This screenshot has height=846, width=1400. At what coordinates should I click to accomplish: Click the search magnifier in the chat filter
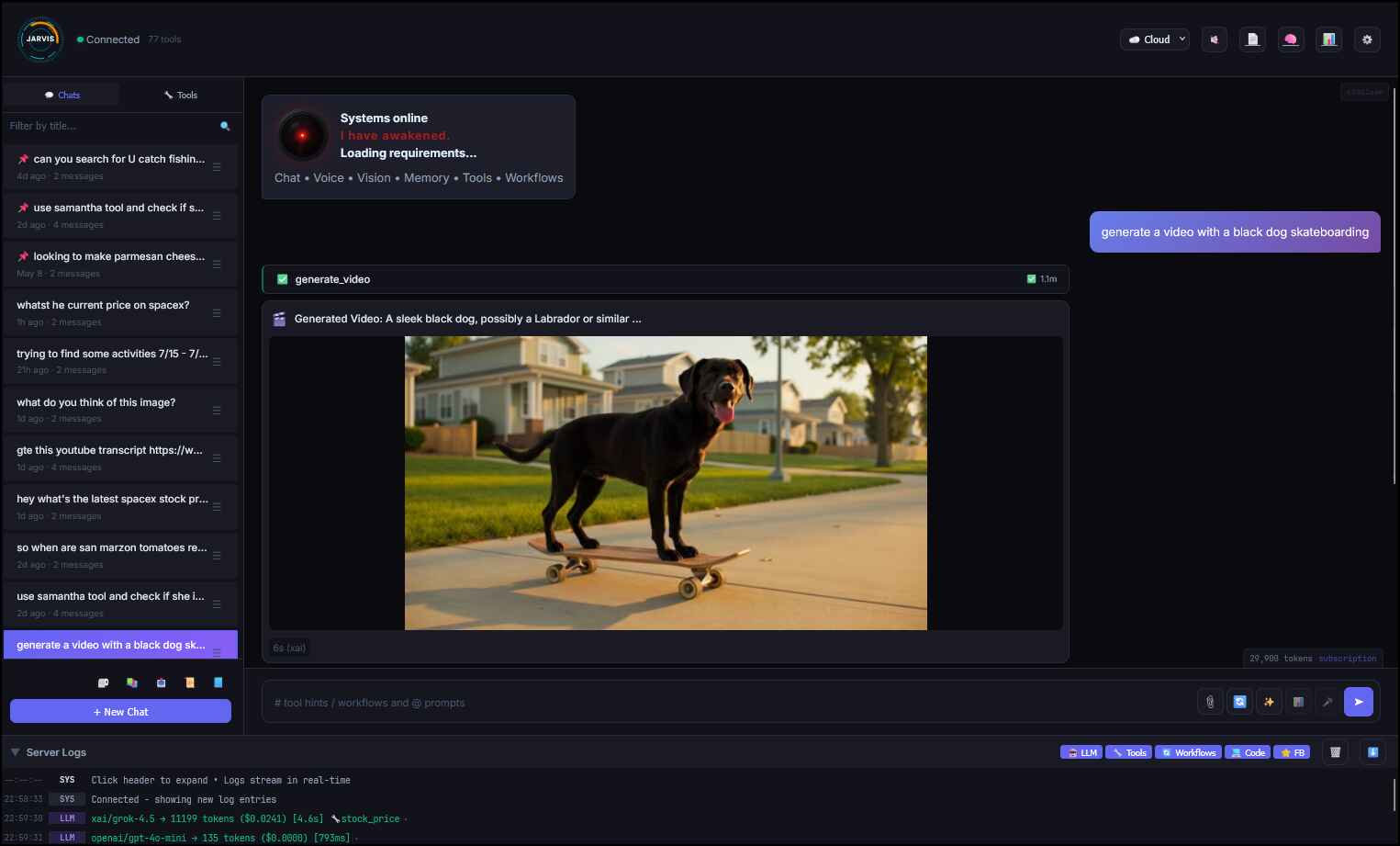pos(225,126)
